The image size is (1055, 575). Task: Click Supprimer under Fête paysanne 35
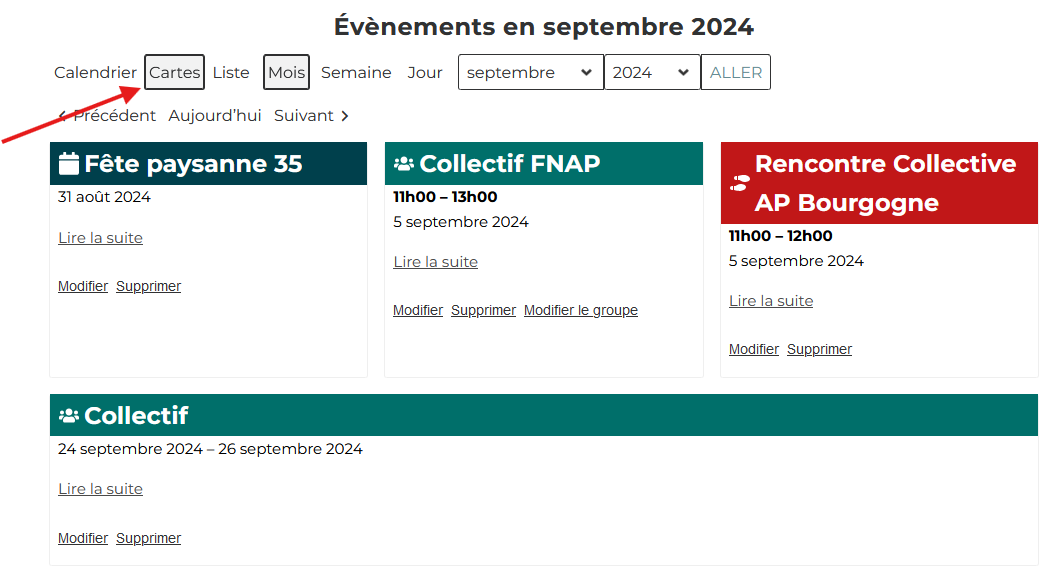point(148,286)
